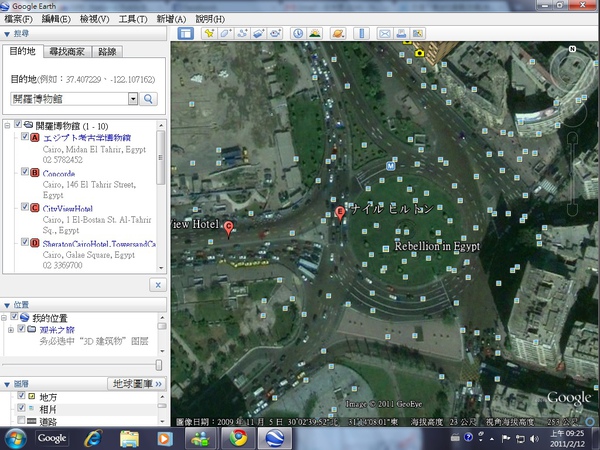This screenshot has width=600, height=450.
Task: Click red marker C on the map
Action: (x=228, y=228)
